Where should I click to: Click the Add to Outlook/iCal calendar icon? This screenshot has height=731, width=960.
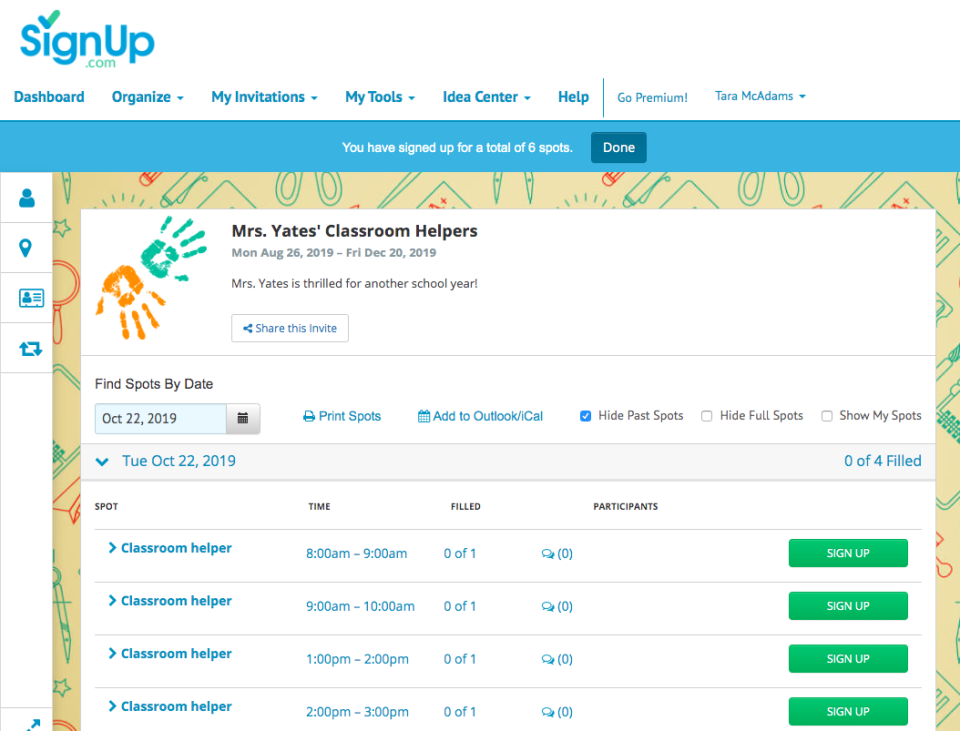point(423,415)
